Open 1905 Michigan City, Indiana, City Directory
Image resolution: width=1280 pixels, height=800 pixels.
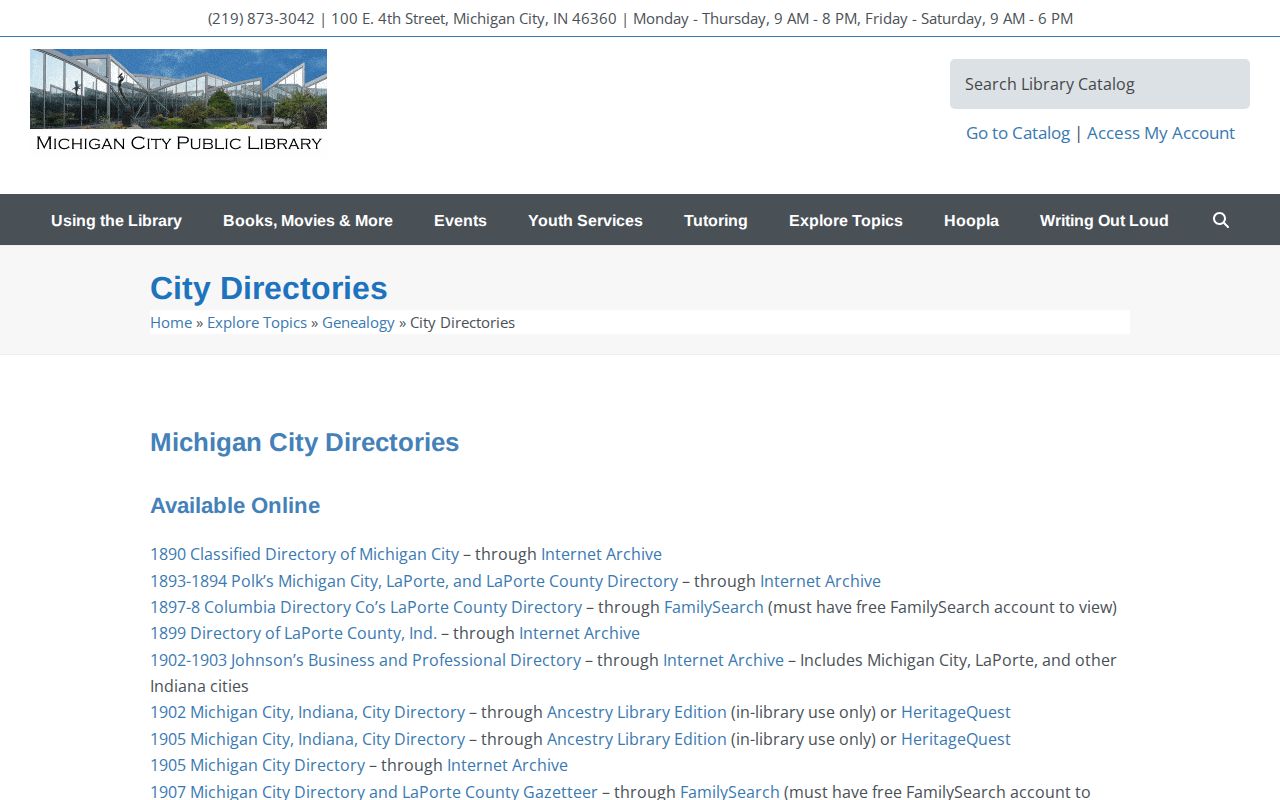308,739
